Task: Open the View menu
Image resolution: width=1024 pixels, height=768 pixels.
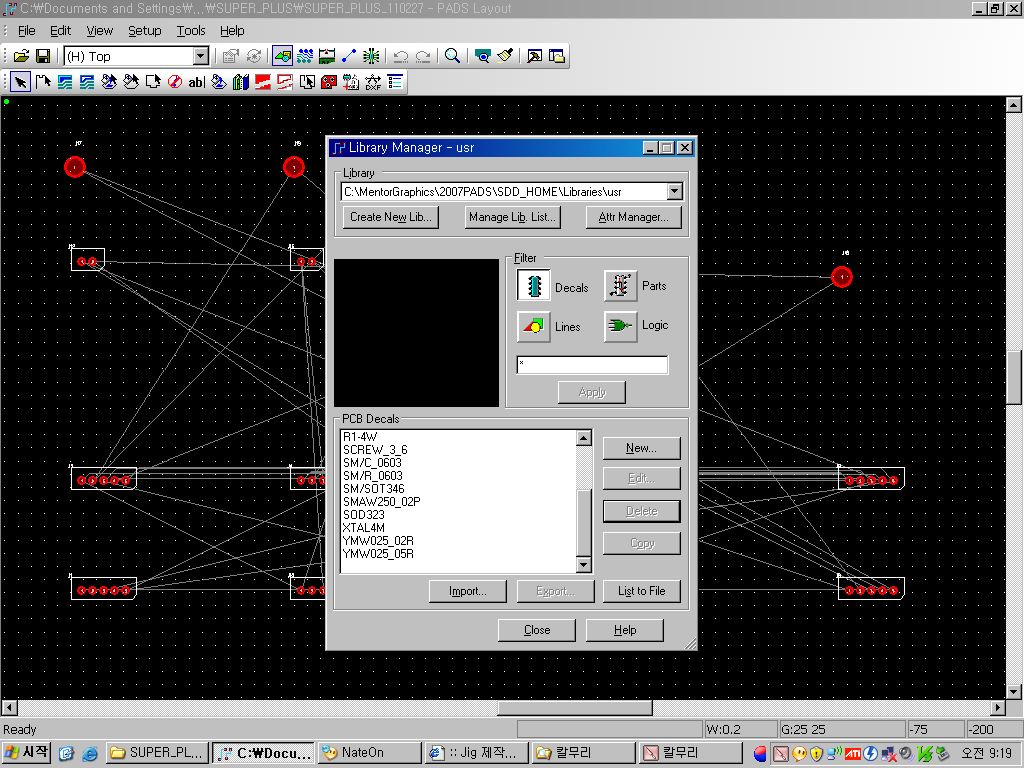Action: pyautogui.click(x=99, y=31)
